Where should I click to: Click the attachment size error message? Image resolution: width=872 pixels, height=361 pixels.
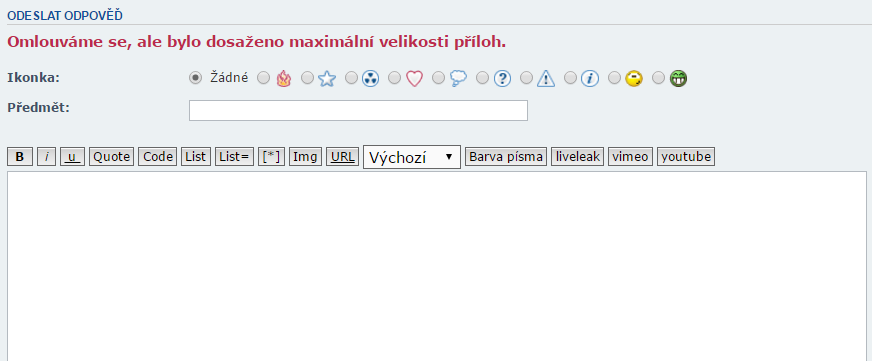(x=256, y=42)
